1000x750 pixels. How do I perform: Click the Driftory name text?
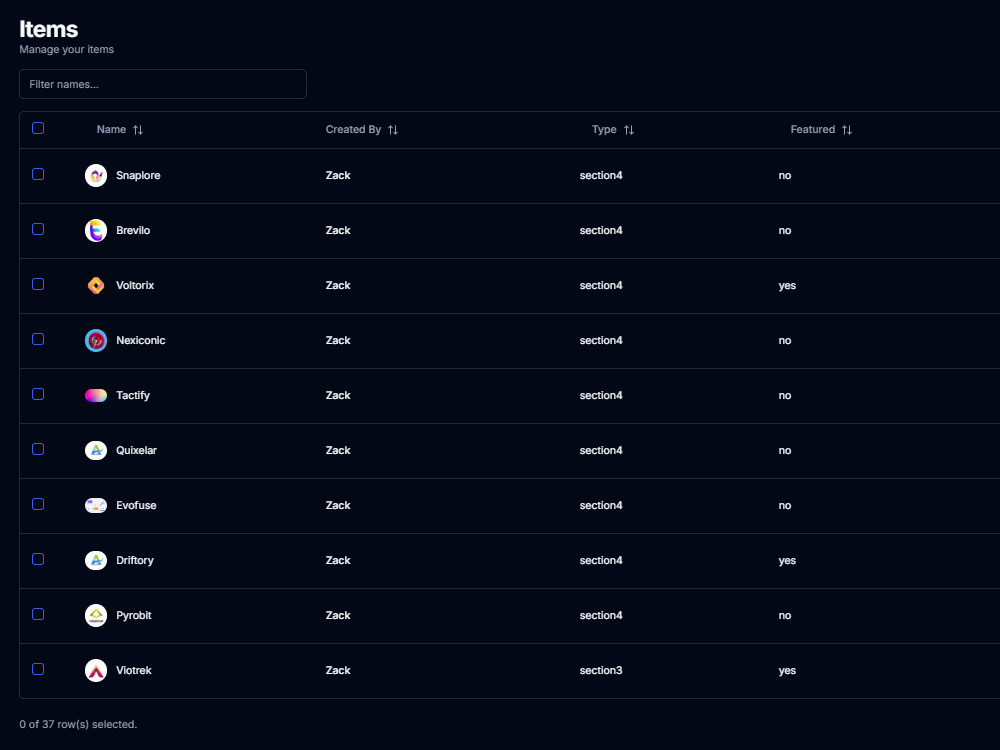135,561
